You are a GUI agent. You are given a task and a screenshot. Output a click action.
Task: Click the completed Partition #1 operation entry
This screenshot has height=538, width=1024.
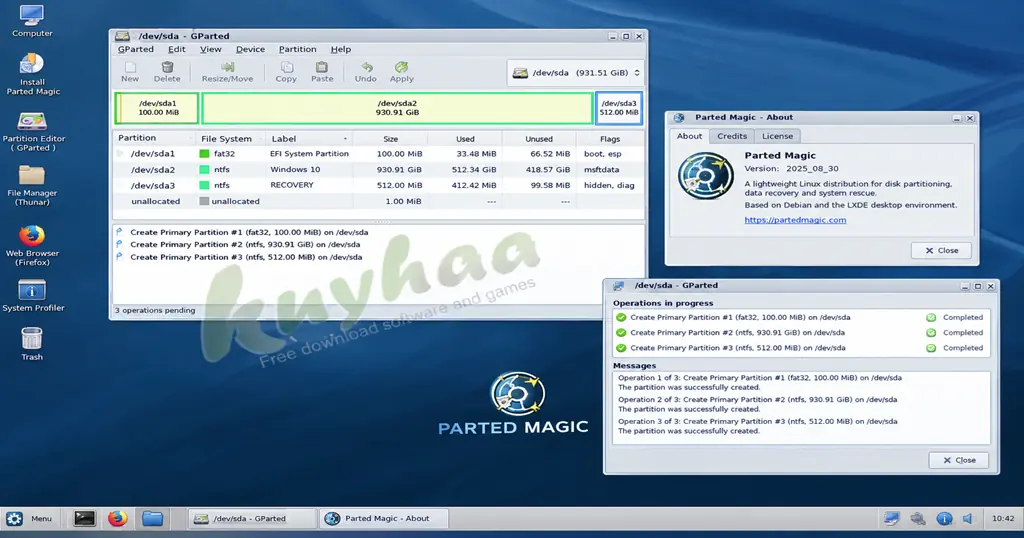click(800, 317)
